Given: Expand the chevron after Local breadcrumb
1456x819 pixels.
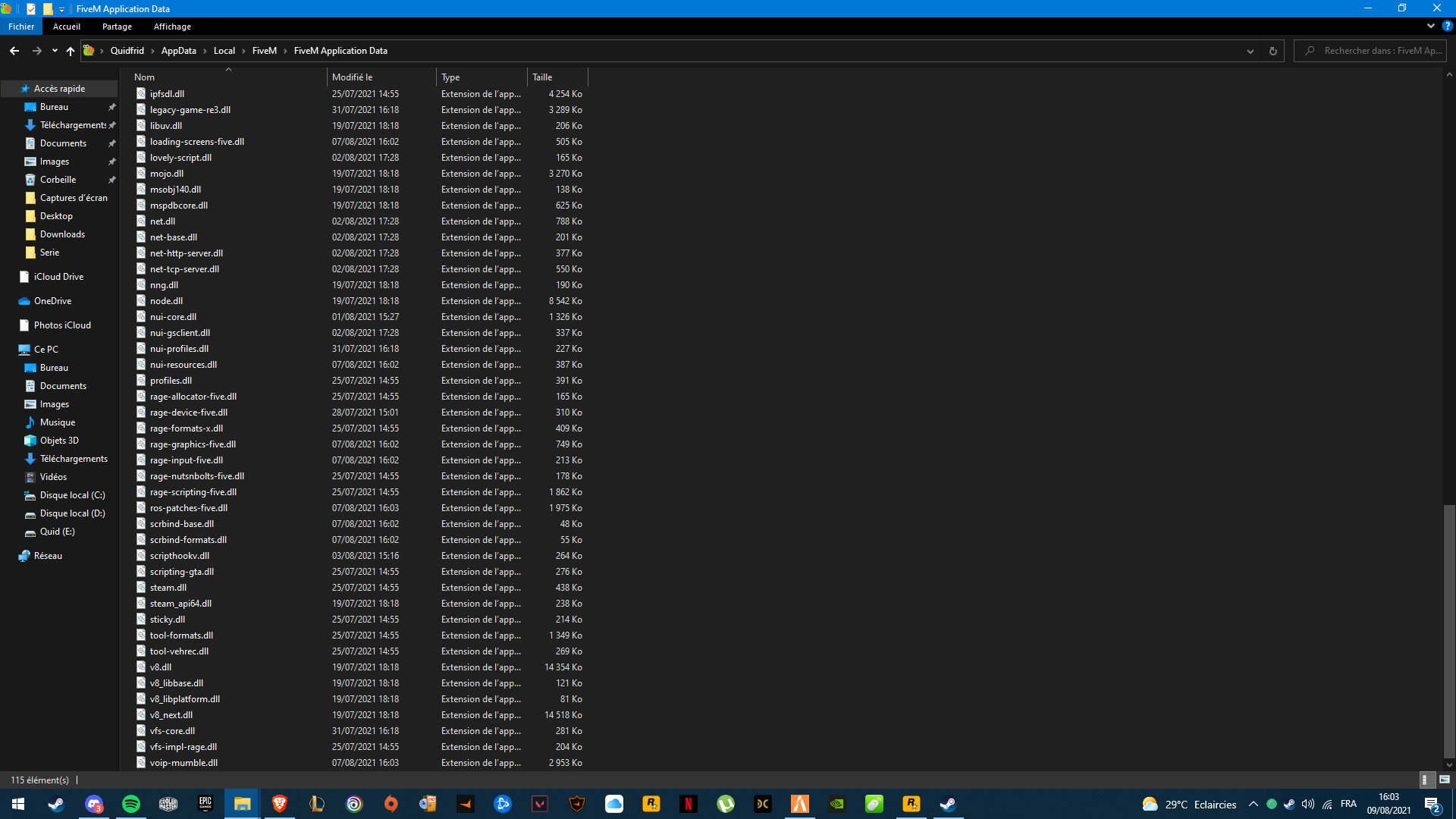Looking at the screenshot, I should pyautogui.click(x=243, y=51).
